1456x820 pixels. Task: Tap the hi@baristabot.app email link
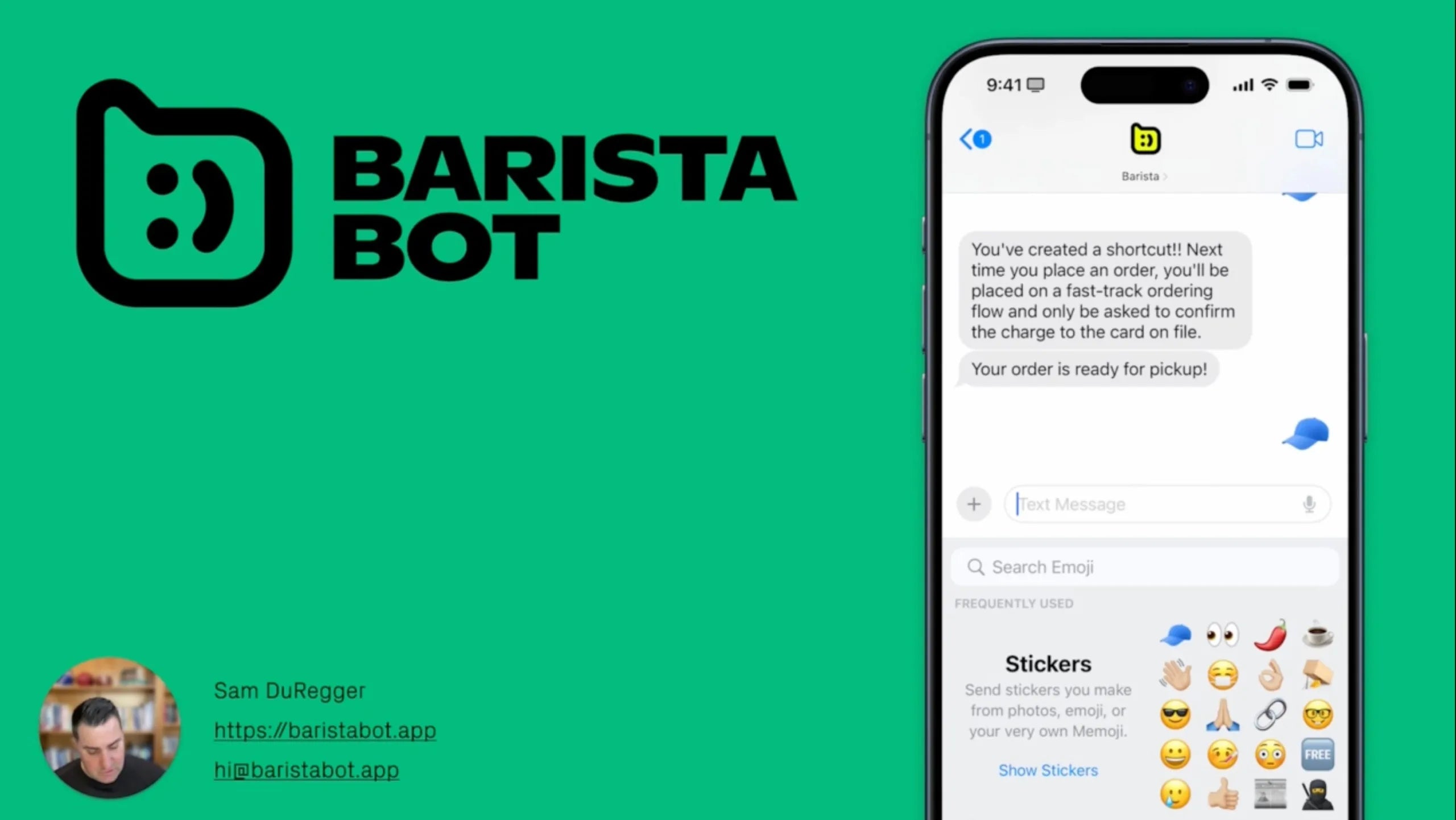(x=307, y=770)
